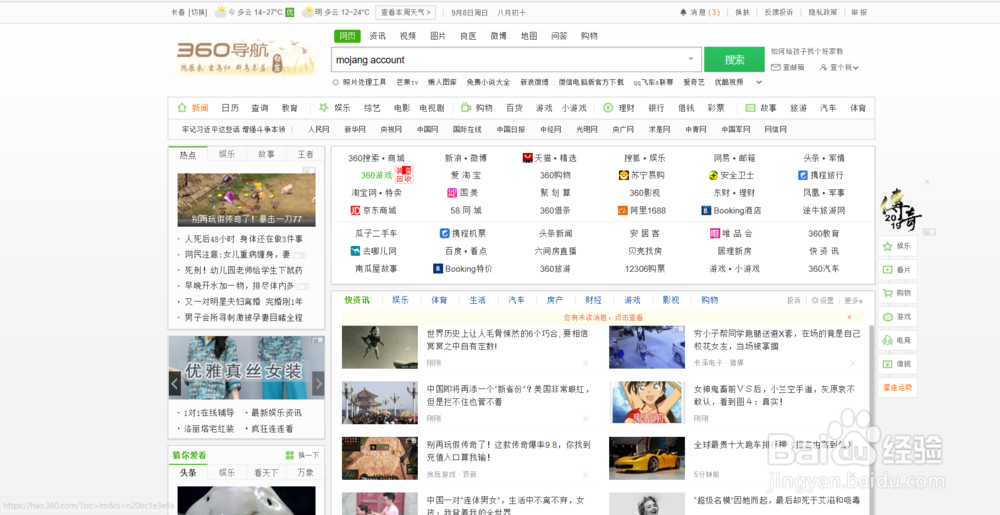
Task: Click the 故事 icon in navigation bar
Action: click(750, 108)
